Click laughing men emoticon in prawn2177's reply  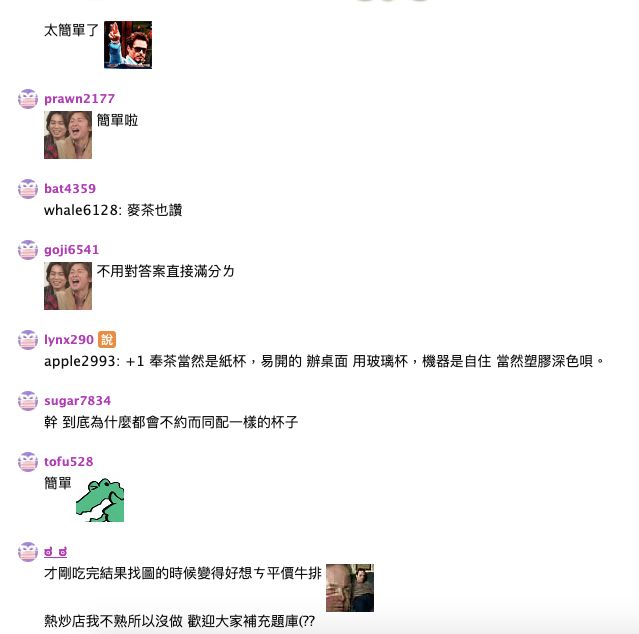68,135
